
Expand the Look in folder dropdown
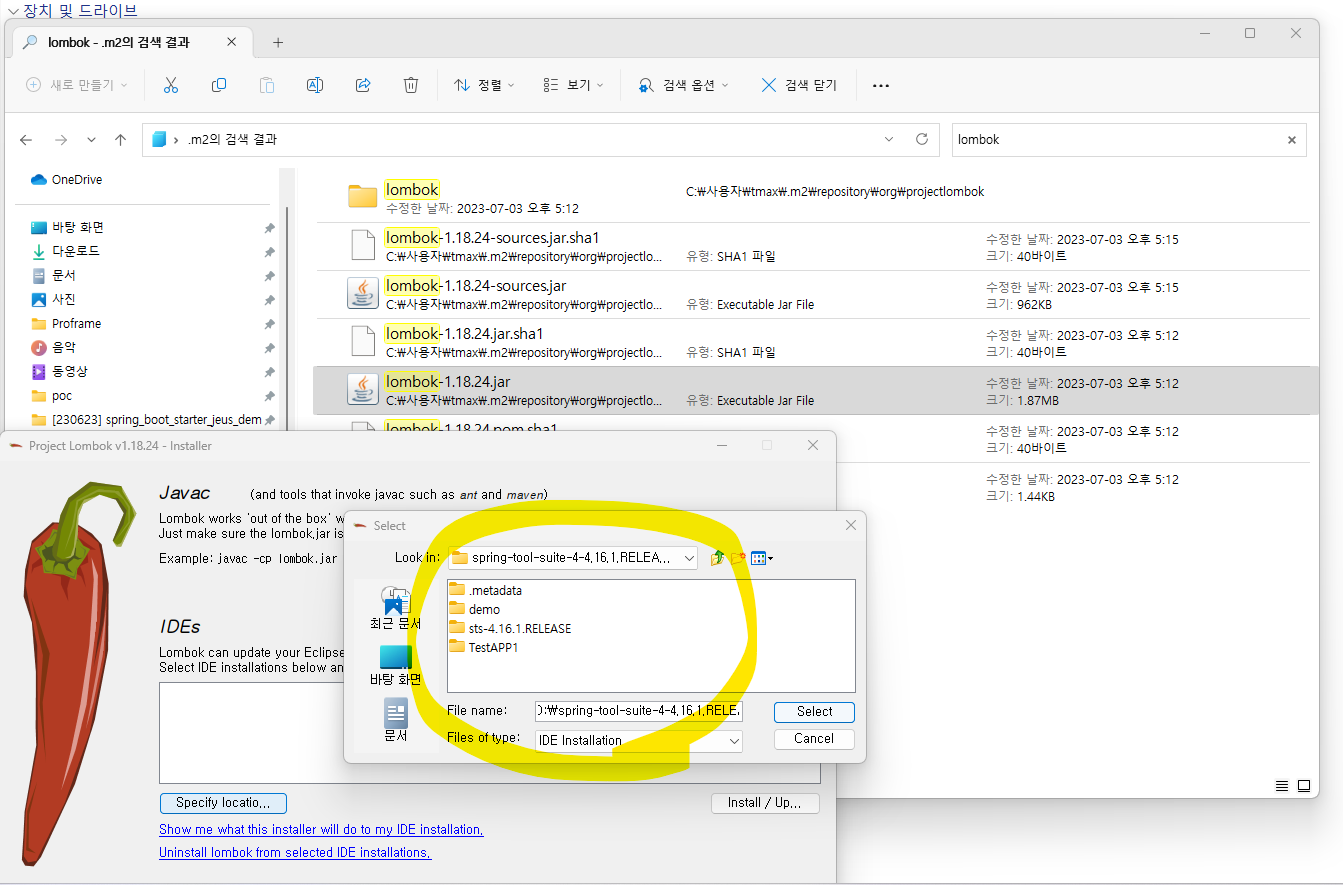[x=688, y=558]
